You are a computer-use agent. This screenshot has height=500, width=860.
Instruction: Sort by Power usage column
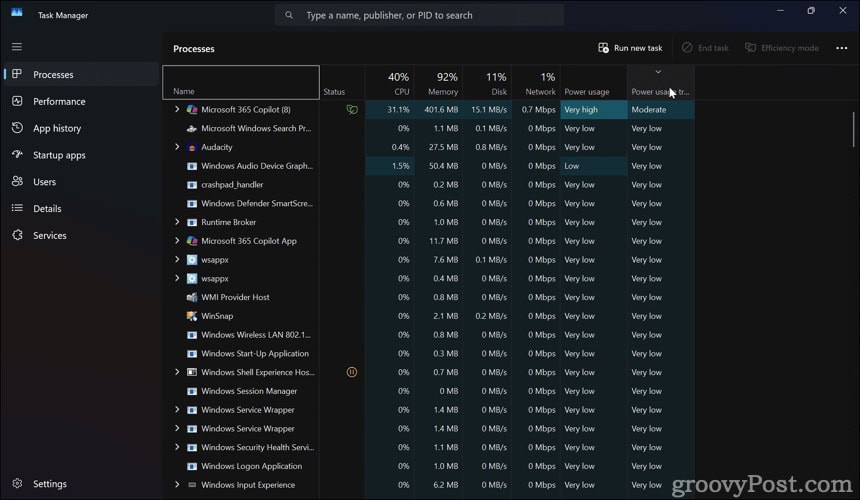tap(594, 82)
